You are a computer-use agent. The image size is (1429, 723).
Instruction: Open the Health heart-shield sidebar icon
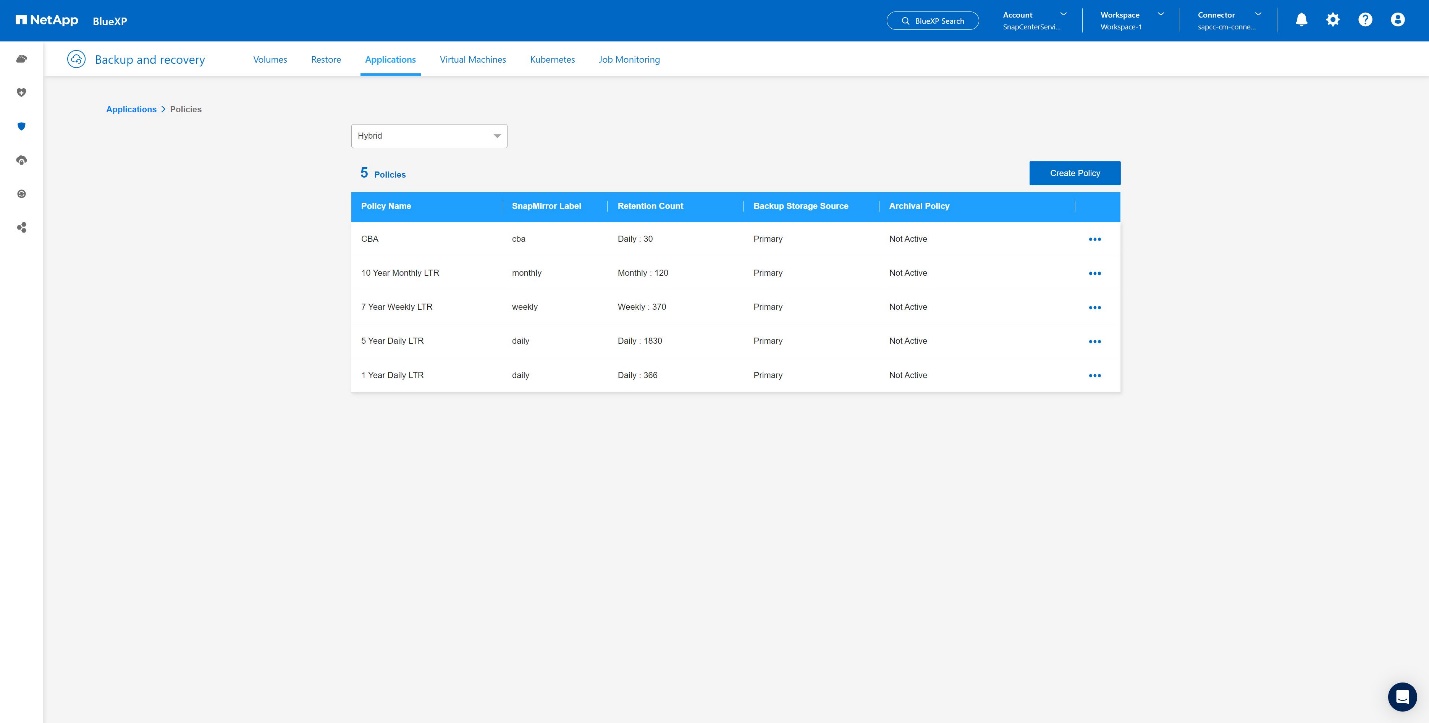click(x=21, y=93)
